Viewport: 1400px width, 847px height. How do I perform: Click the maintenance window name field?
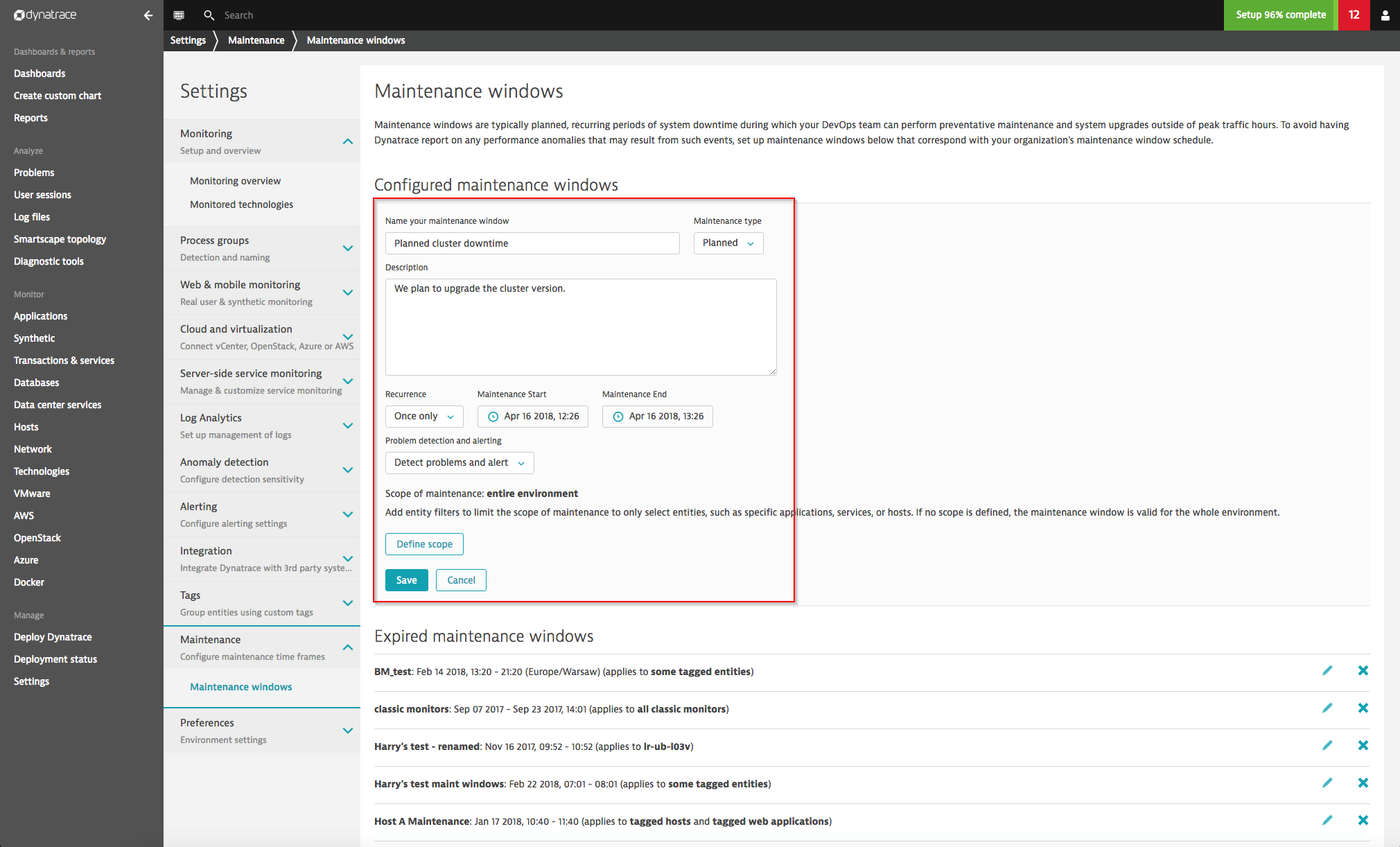click(x=532, y=243)
